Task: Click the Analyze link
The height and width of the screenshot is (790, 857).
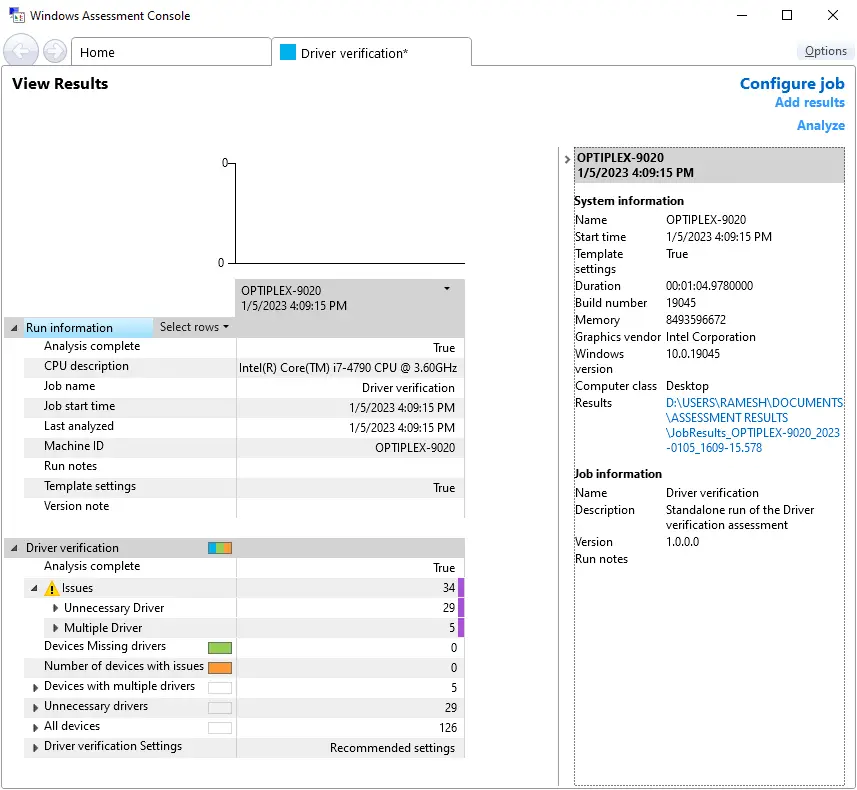Action: [820, 125]
